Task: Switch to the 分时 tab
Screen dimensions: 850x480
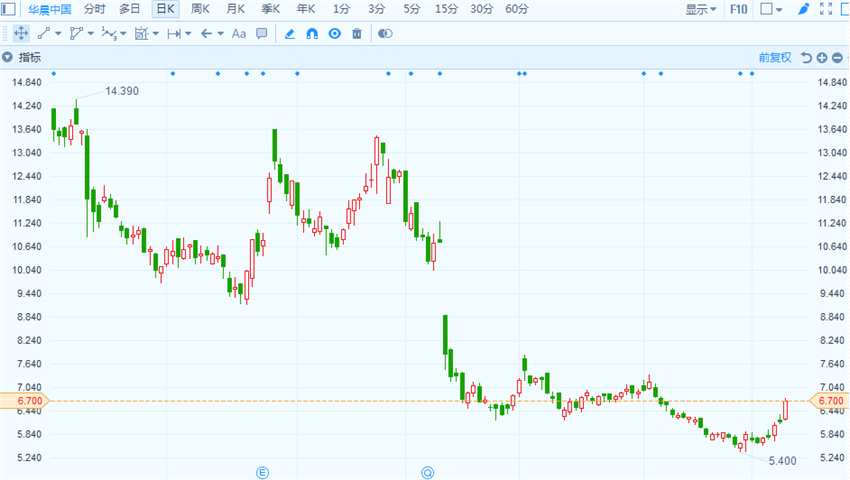Action: 94,9
